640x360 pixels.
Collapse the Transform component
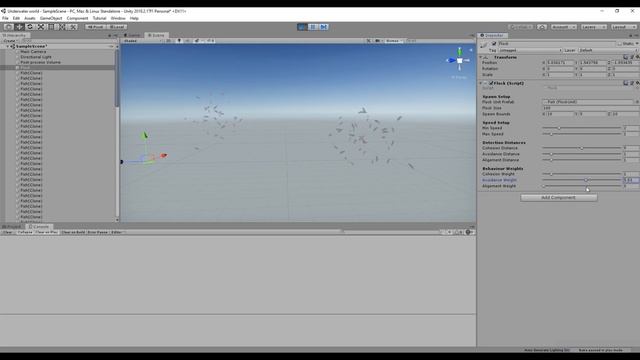pos(480,57)
